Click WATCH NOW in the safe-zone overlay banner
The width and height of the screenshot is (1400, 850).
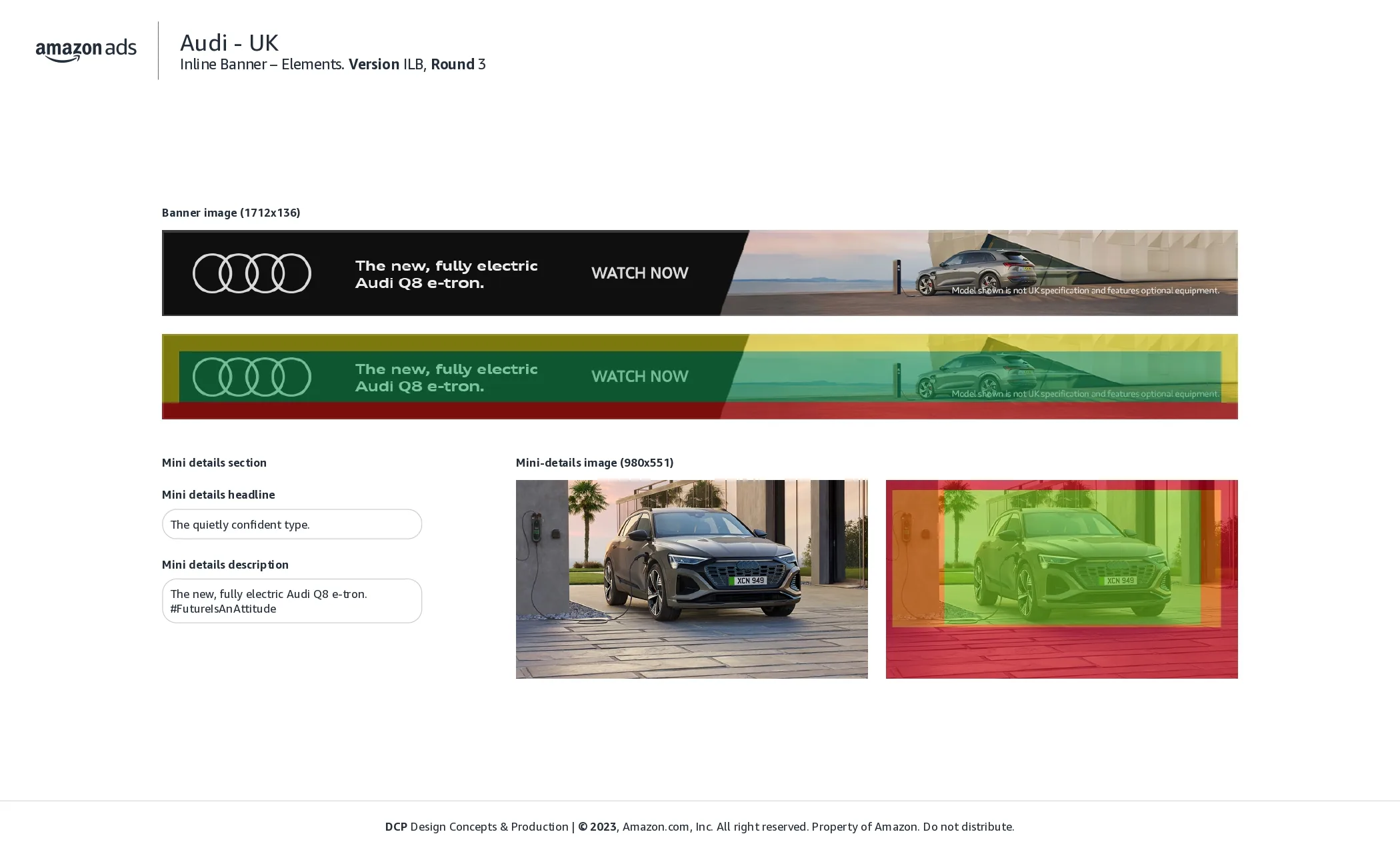click(640, 376)
